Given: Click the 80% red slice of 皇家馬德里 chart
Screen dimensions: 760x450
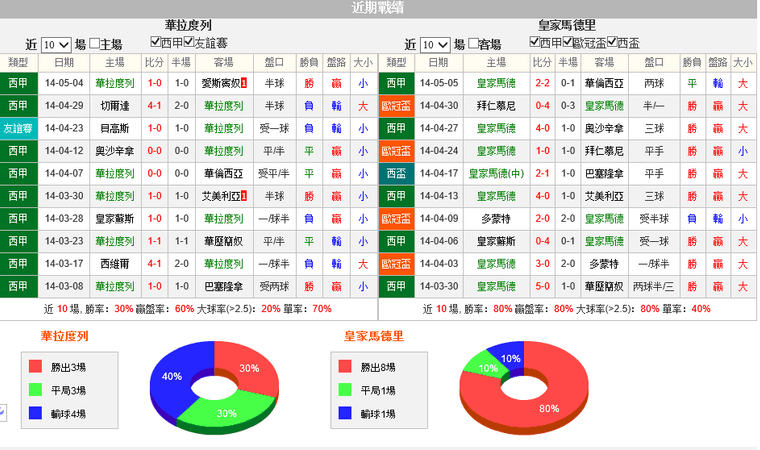Looking at the screenshot, I should pos(549,408).
